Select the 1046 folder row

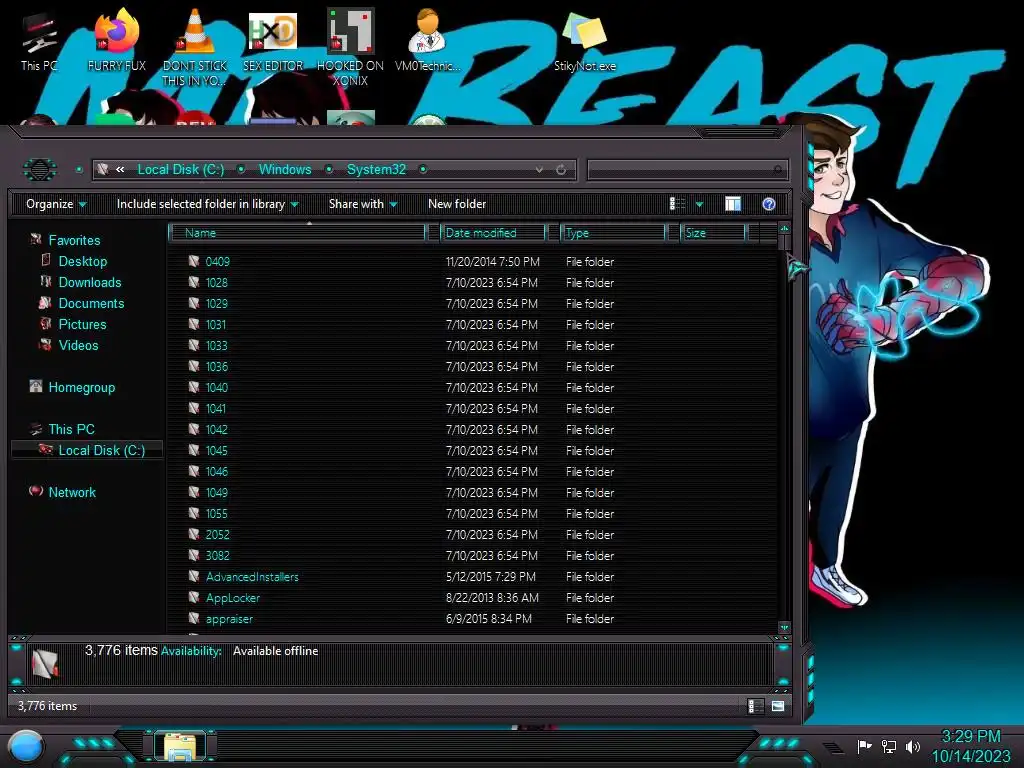[x=473, y=472]
